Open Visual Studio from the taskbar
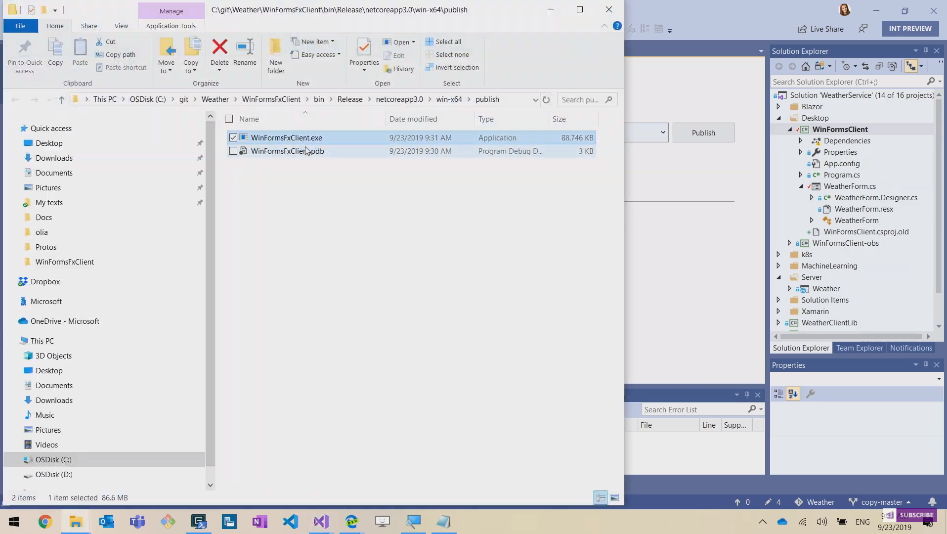Screen dimensions: 947x534 coord(320,521)
